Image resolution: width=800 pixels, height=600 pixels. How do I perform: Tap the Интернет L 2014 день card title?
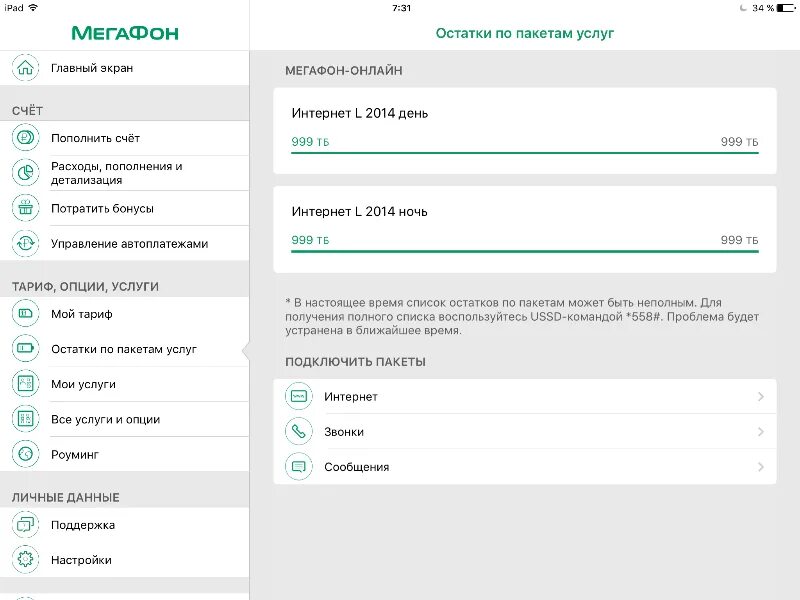360,113
